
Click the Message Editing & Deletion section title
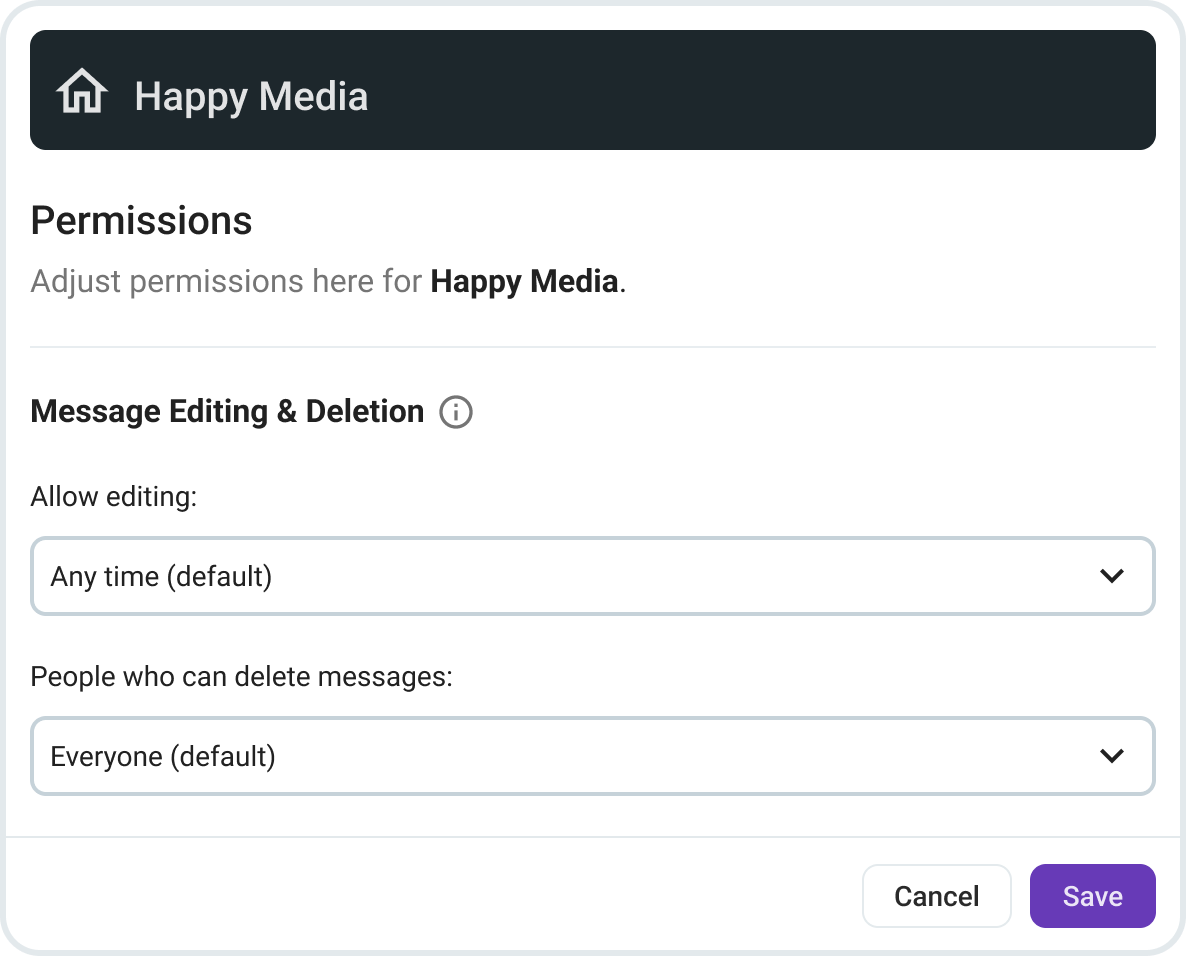tap(227, 411)
